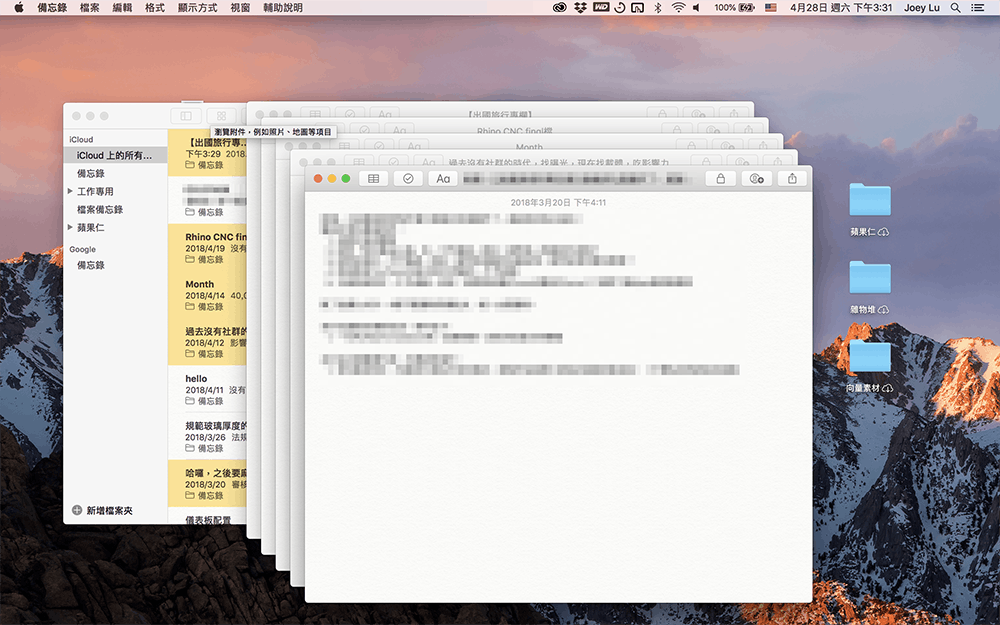The height and width of the screenshot is (625, 1000).
Task: Open the 格式 menu
Action: coord(155,7)
